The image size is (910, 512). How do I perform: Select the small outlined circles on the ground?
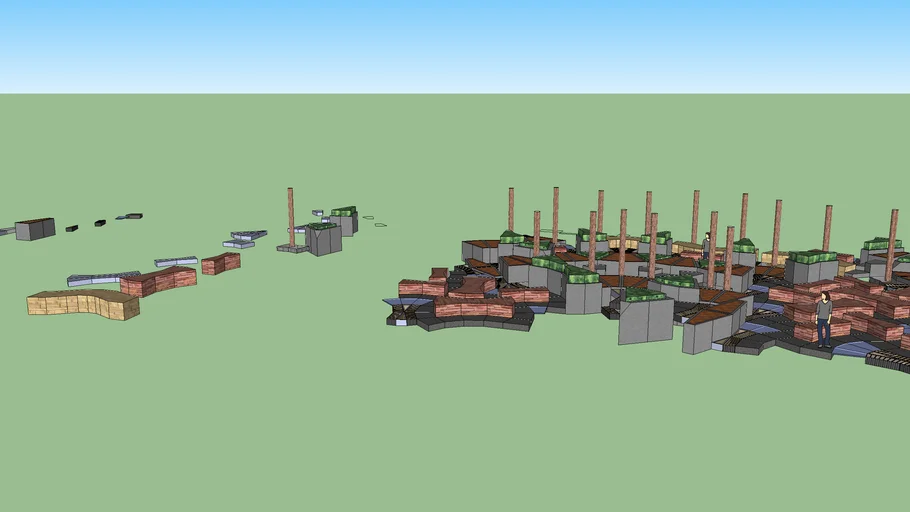(x=373, y=221)
